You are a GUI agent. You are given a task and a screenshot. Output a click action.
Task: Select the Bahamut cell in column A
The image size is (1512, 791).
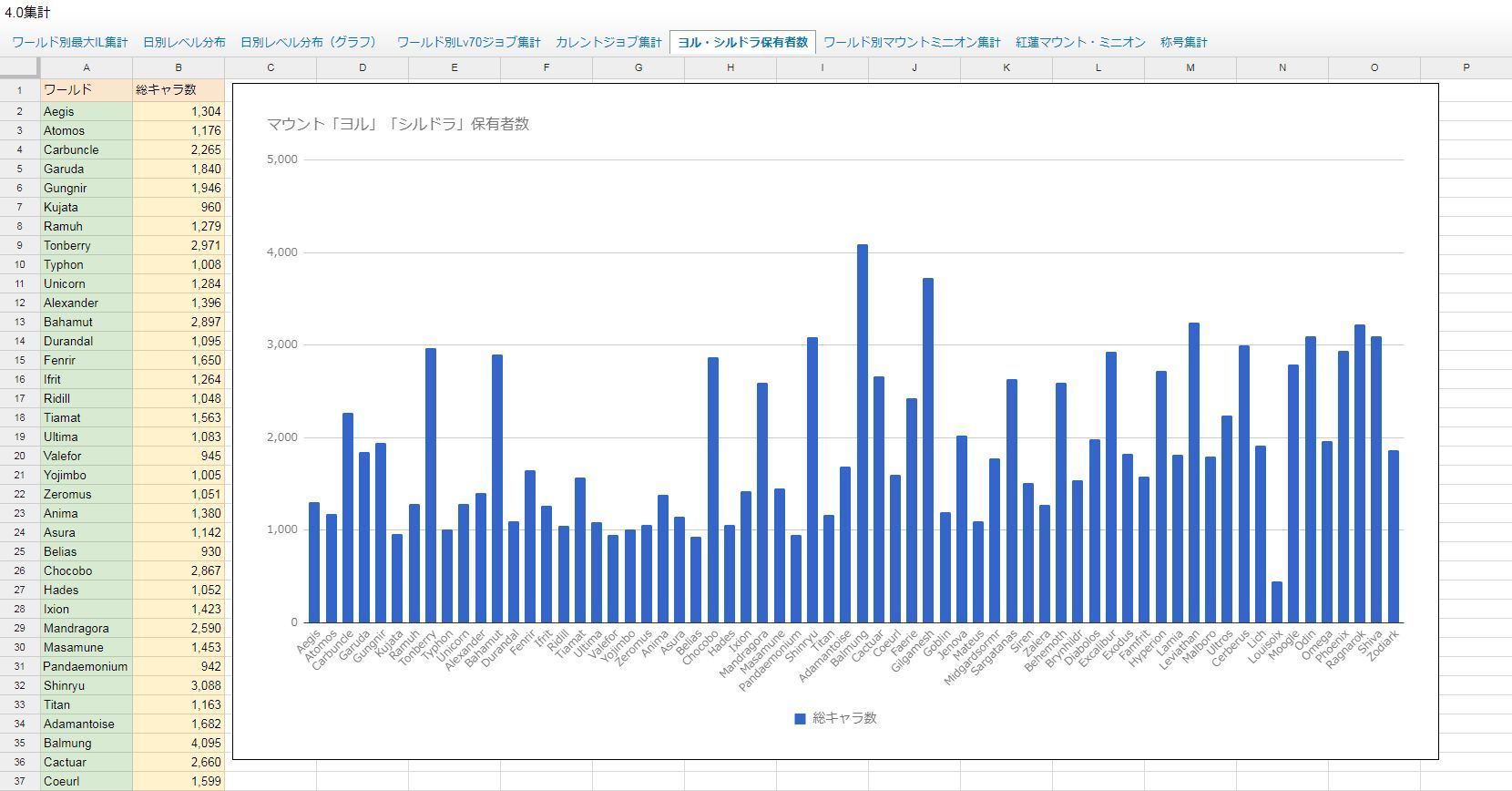click(x=87, y=322)
